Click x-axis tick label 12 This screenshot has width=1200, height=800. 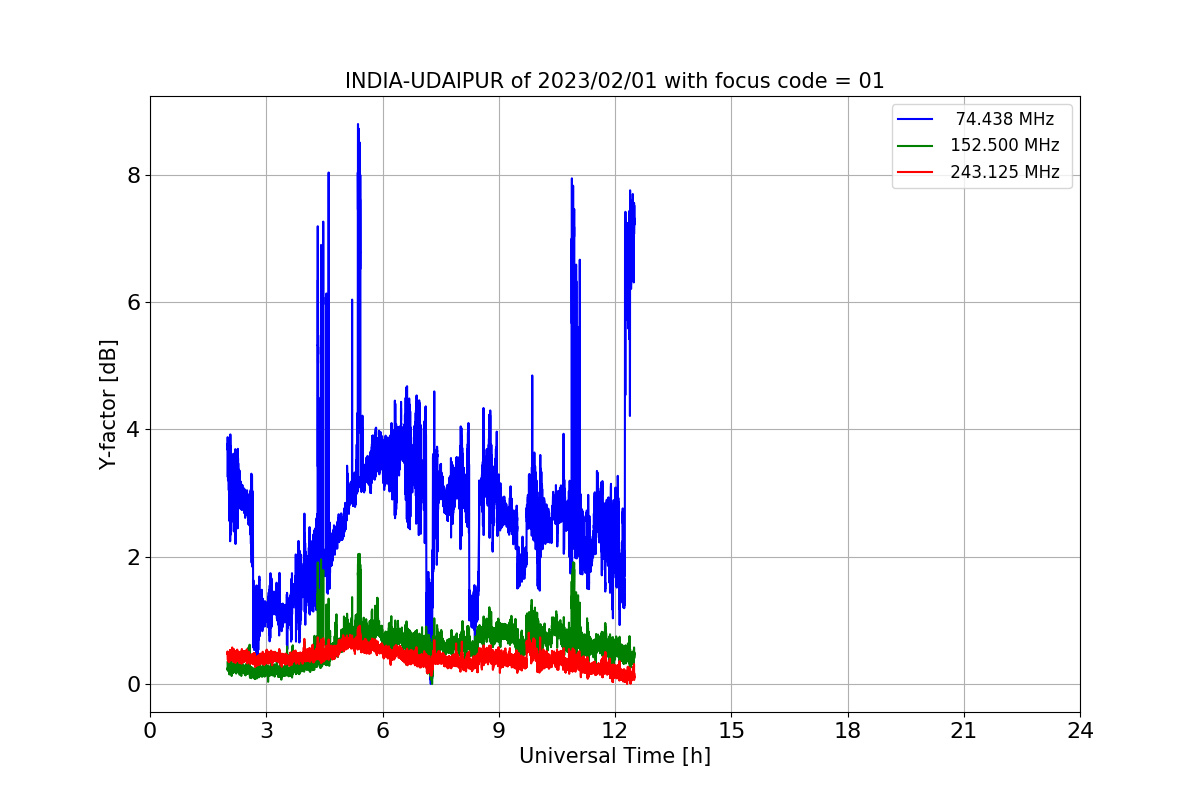pos(615,730)
